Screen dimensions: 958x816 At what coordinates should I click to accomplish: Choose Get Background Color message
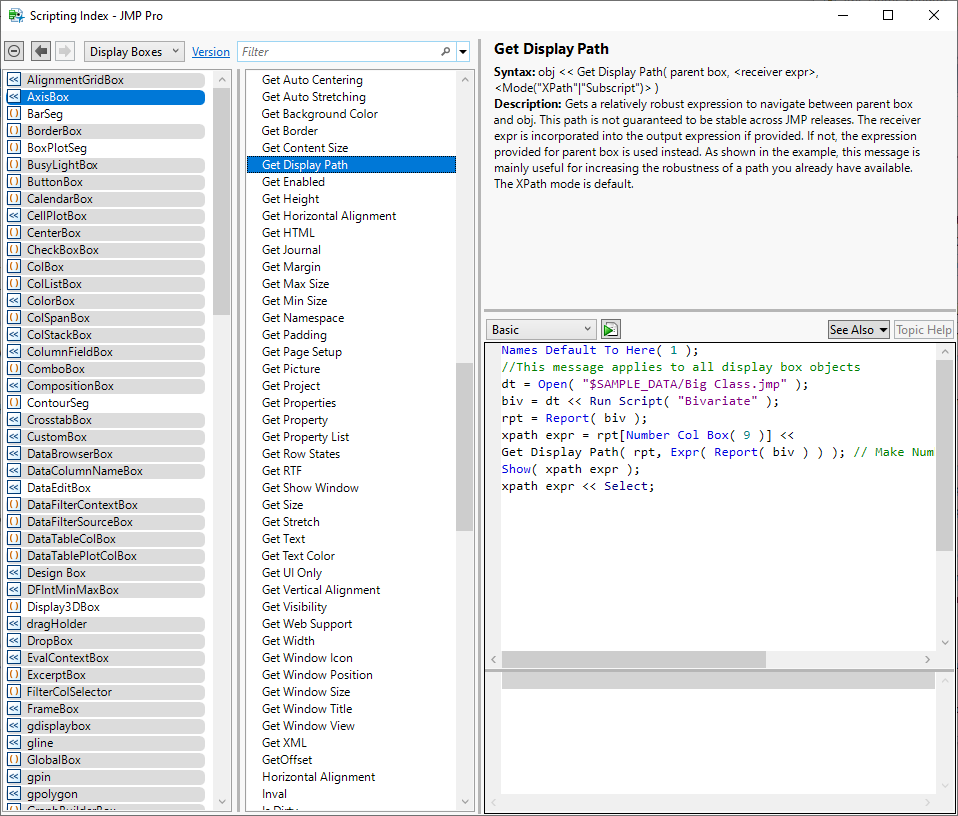(x=320, y=114)
